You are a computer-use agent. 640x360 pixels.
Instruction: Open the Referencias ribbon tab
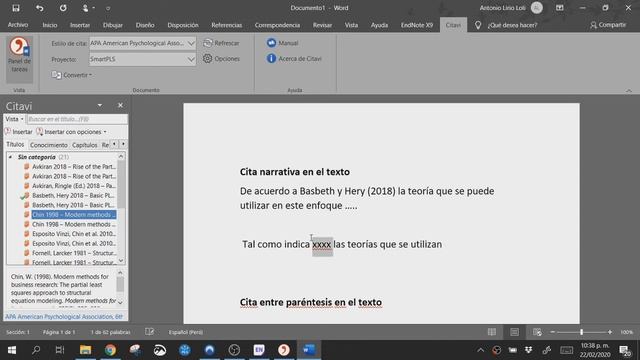tap(227, 25)
